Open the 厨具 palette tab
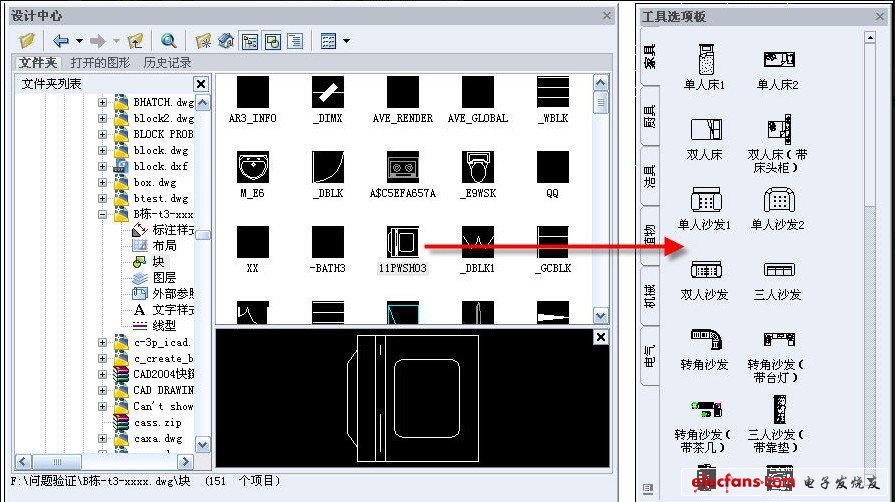Screen dimensions: 895x502 (x=649, y=116)
